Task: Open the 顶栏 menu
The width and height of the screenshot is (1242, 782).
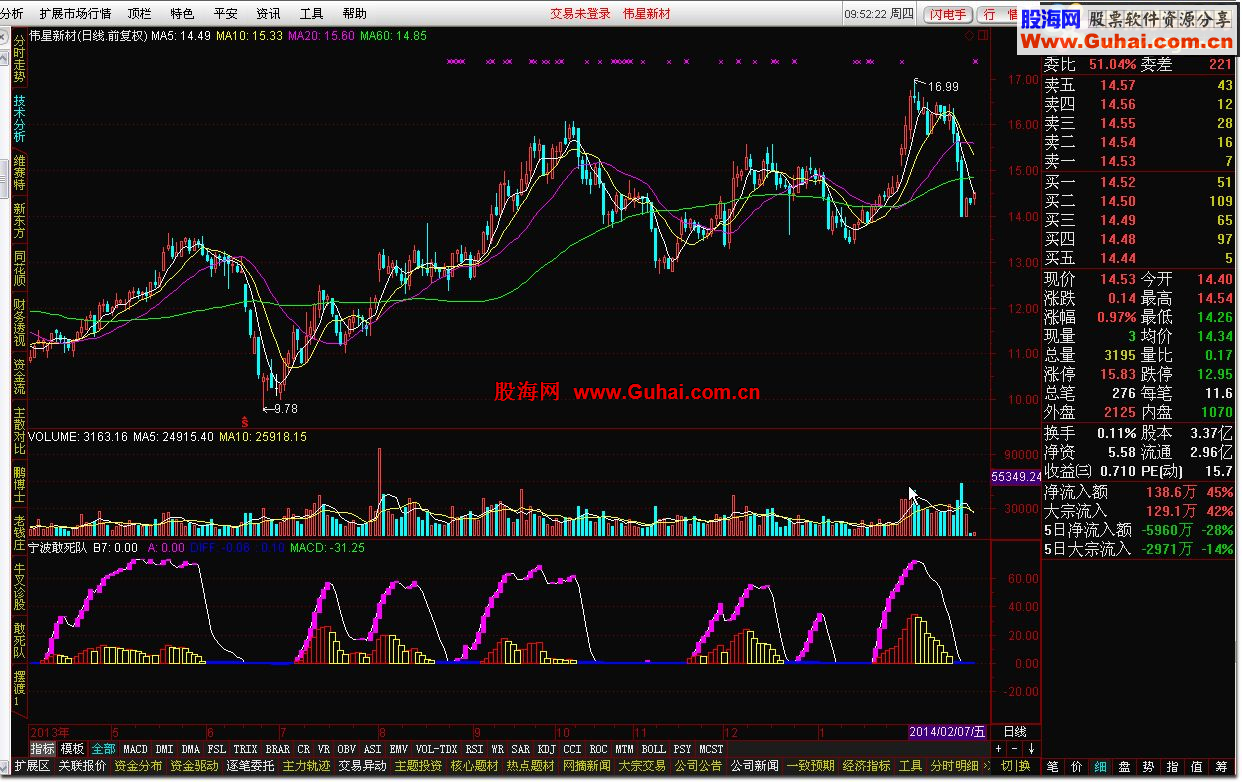Action: click(x=140, y=14)
